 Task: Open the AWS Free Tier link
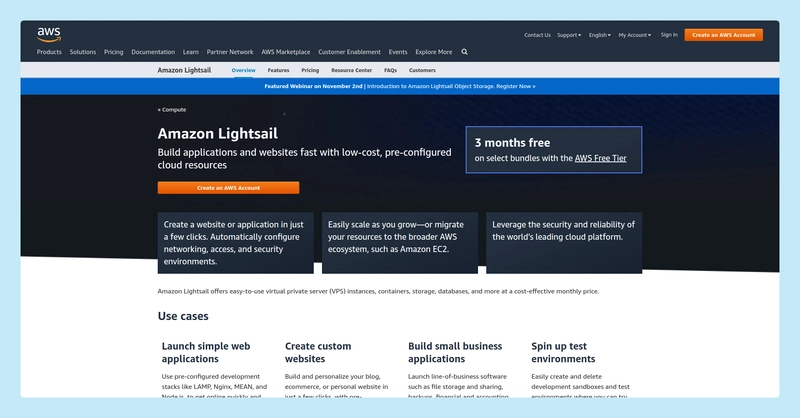601,158
